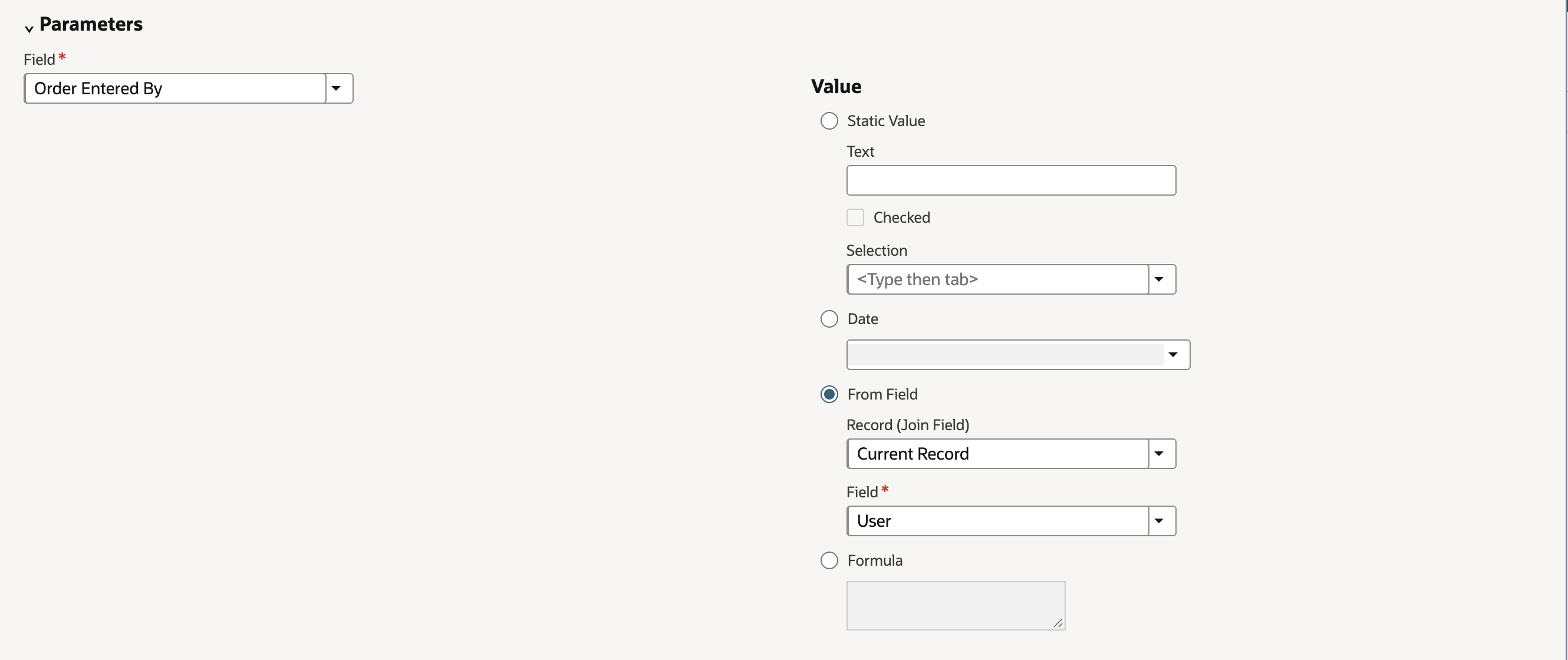Viewport: 1568px width, 660px height.
Task: Select the From Field radio button
Action: (x=829, y=394)
